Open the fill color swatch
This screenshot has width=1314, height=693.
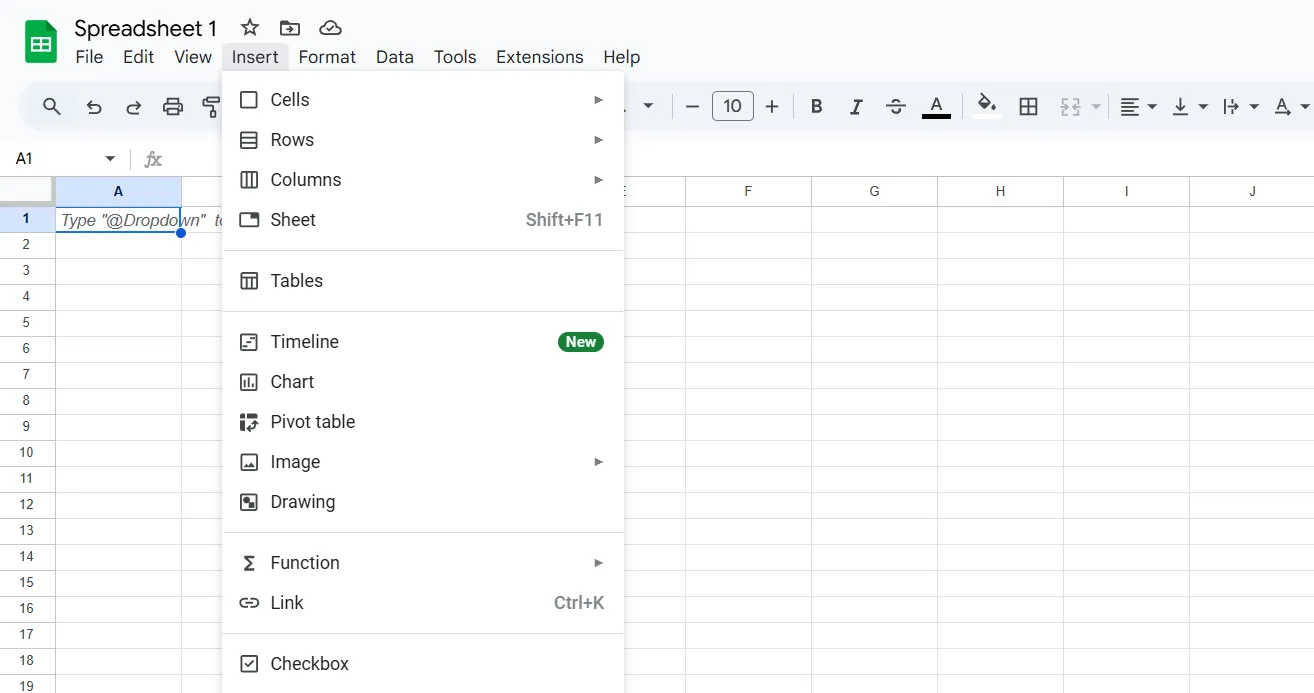click(x=987, y=106)
